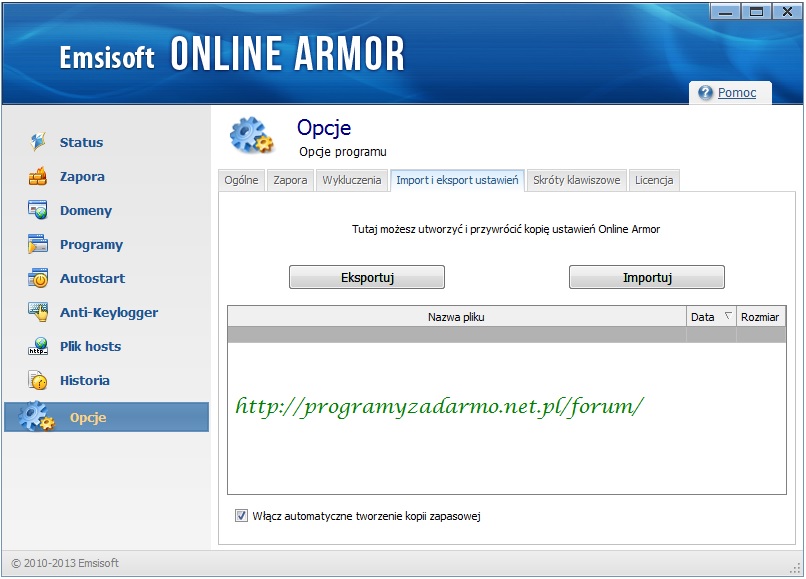Switch to Skróty klawiszowe tab
Screen dimensions: 806x579
point(576,180)
